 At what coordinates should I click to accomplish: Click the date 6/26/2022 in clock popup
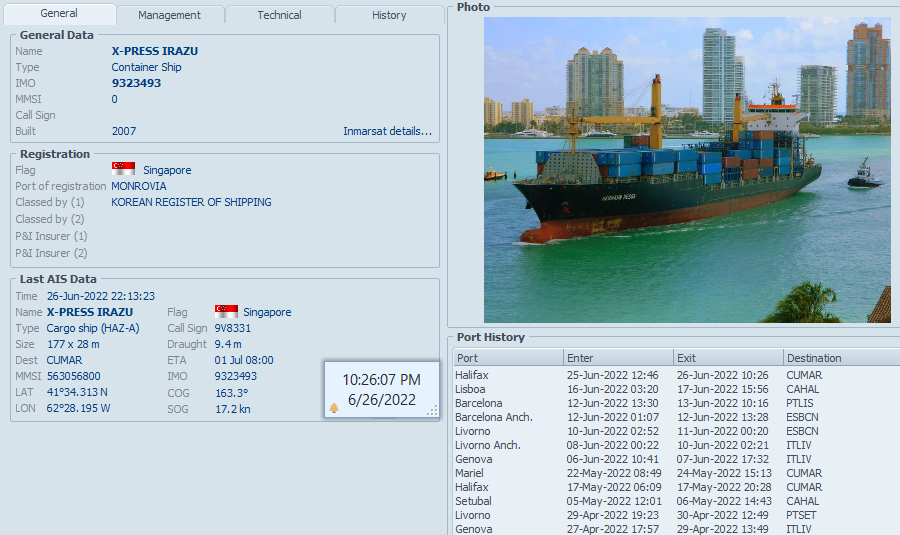pyautogui.click(x=382, y=400)
